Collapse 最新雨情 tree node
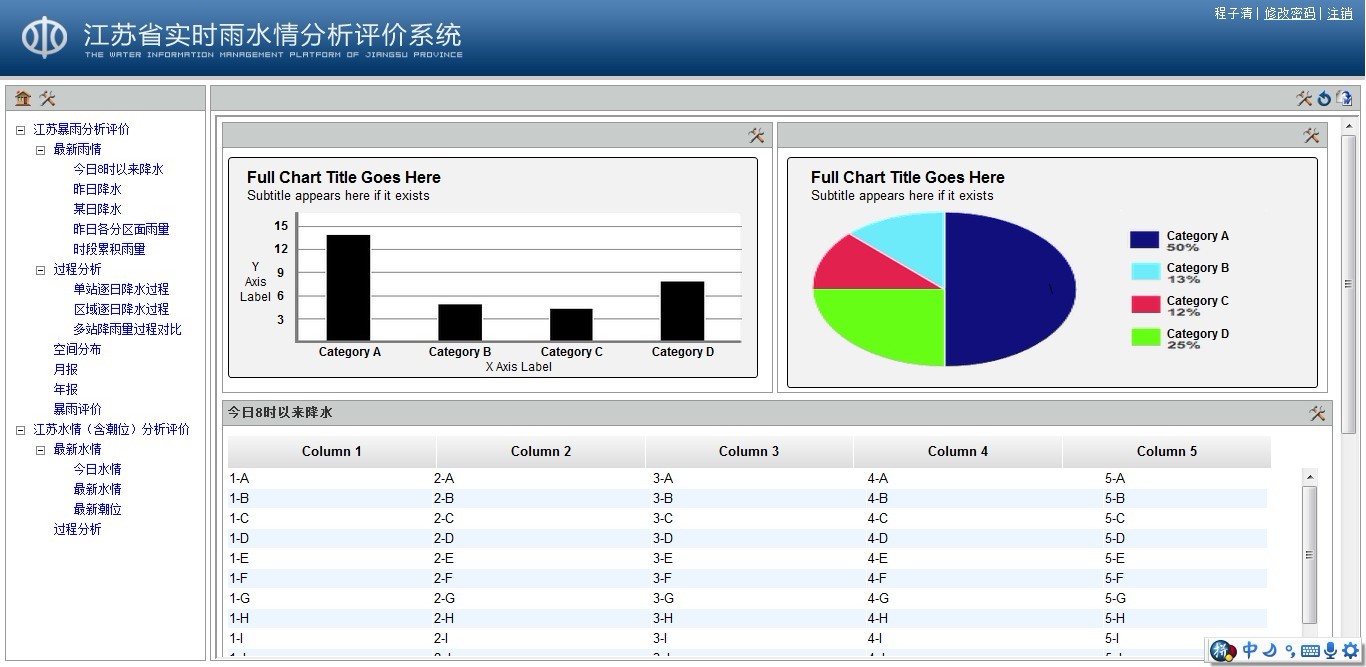The image size is (1366, 667). click(40, 150)
